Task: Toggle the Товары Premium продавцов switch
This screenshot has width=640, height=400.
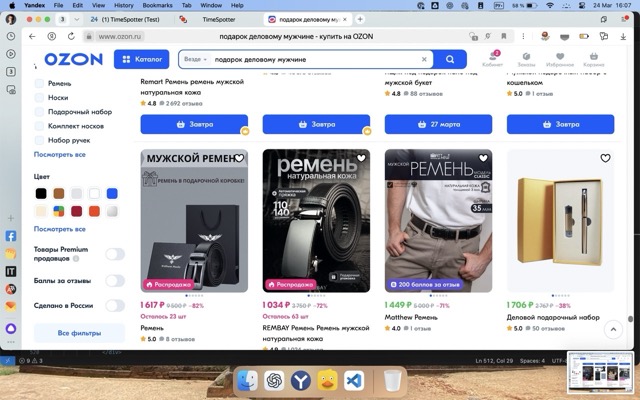Action: pyautogui.click(x=114, y=254)
